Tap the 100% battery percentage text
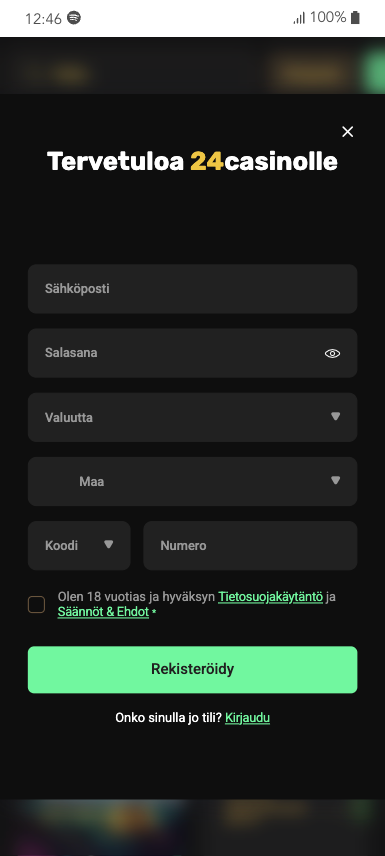The image size is (385, 856). [x=328, y=18]
